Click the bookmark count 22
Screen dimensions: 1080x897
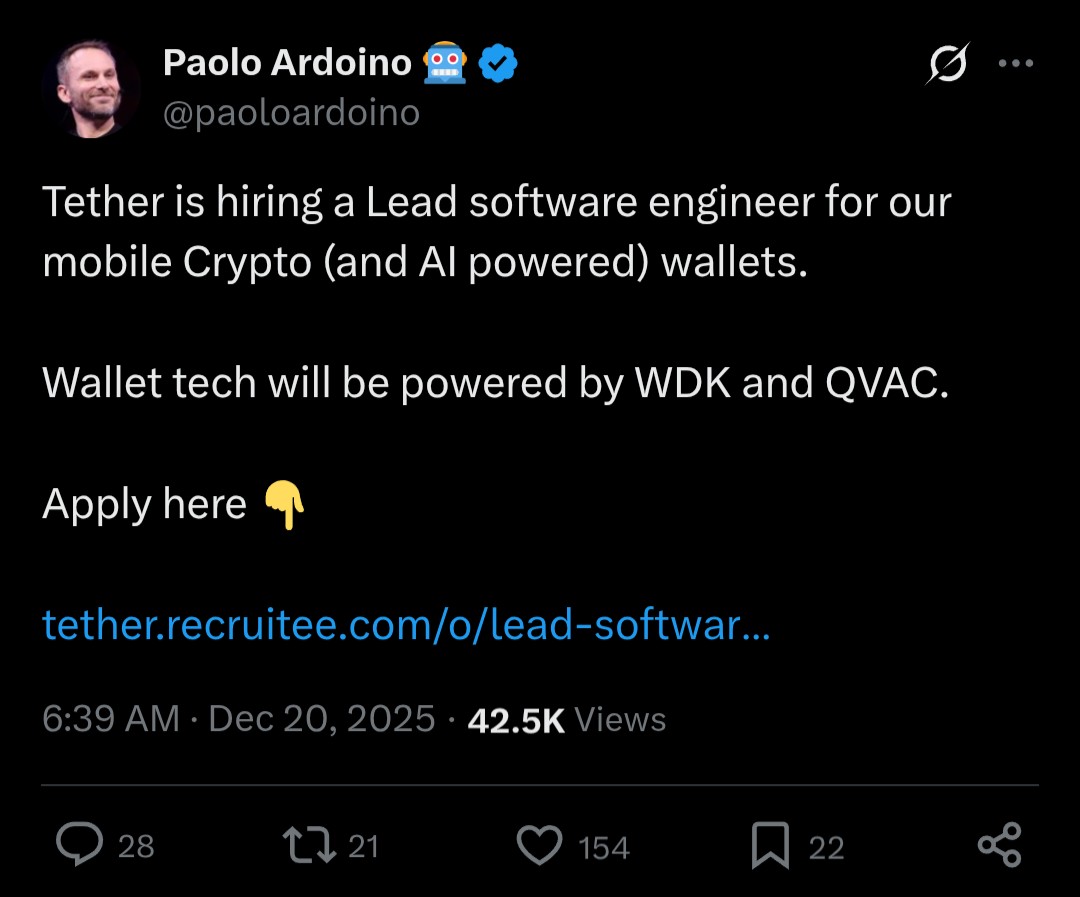click(x=826, y=848)
